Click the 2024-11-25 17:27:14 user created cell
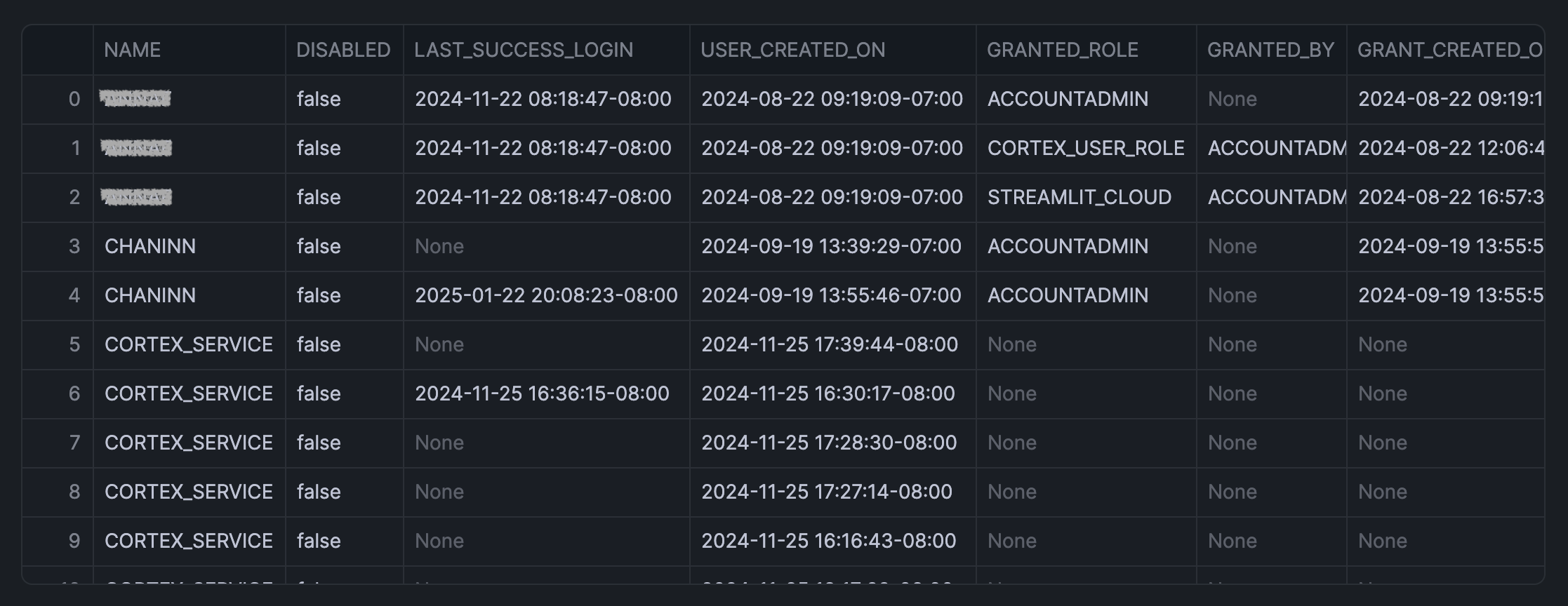 (827, 492)
